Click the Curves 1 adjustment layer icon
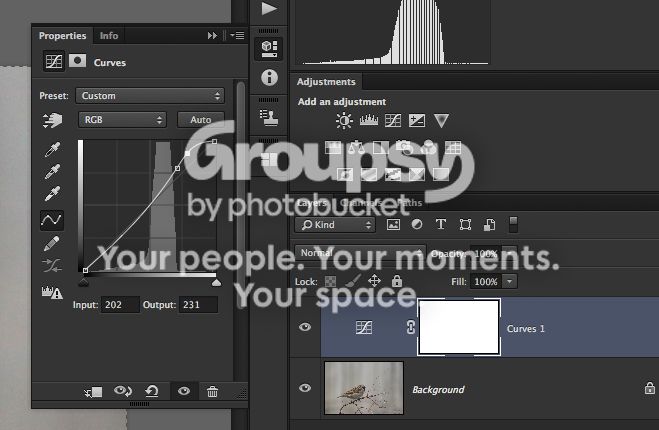Screen dimensions: 659x430 [364, 327]
